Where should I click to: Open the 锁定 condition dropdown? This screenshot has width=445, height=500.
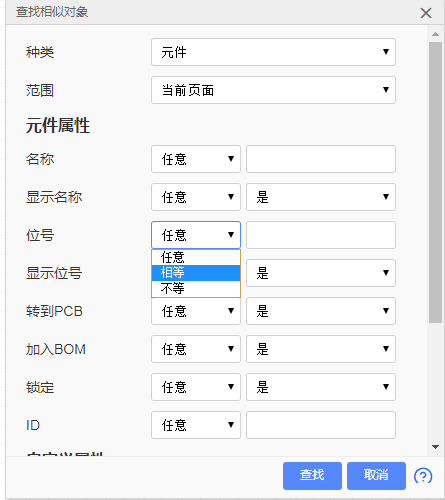pos(196,387)
